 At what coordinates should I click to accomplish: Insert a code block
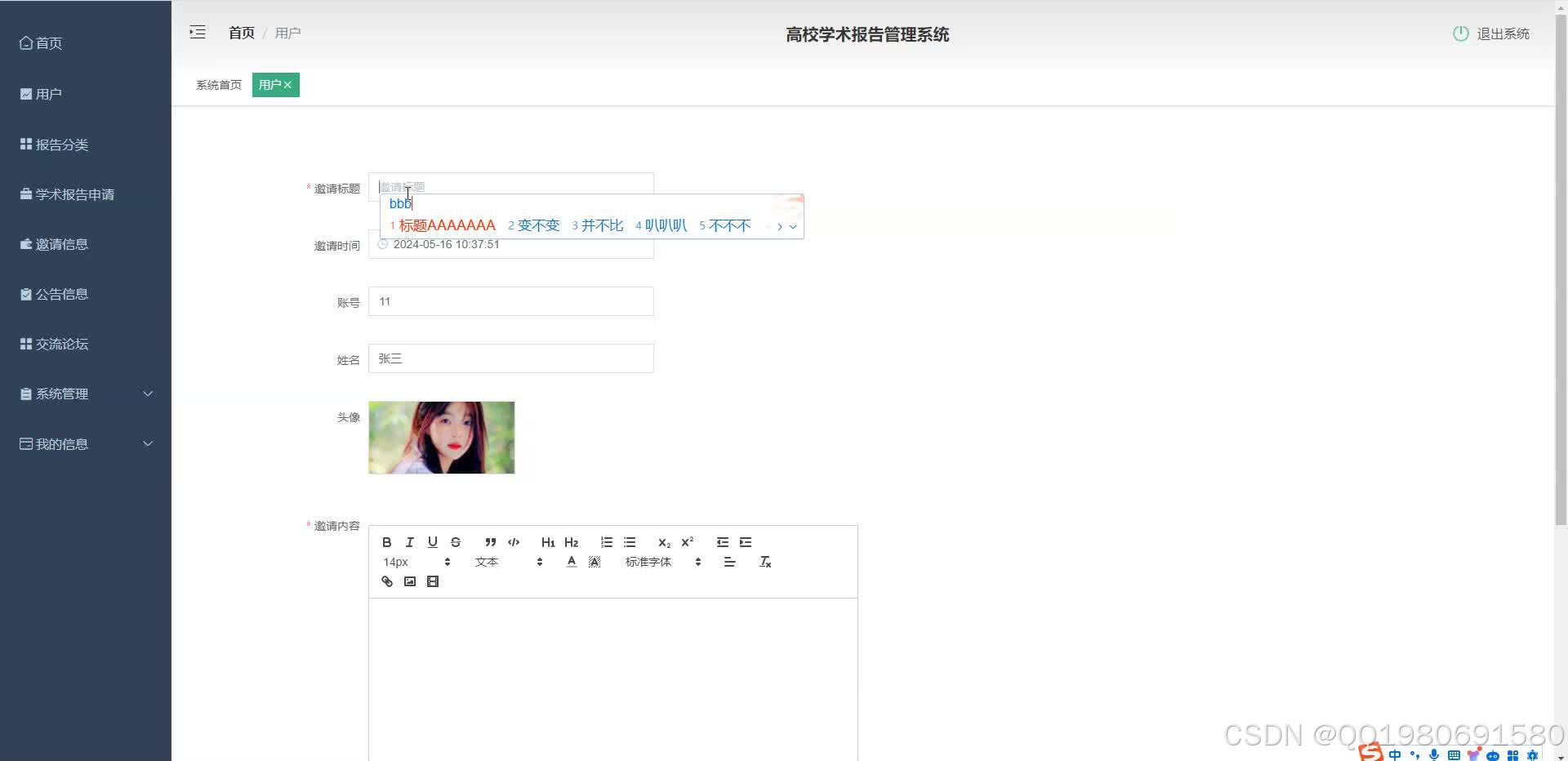(x=514, y=541)
